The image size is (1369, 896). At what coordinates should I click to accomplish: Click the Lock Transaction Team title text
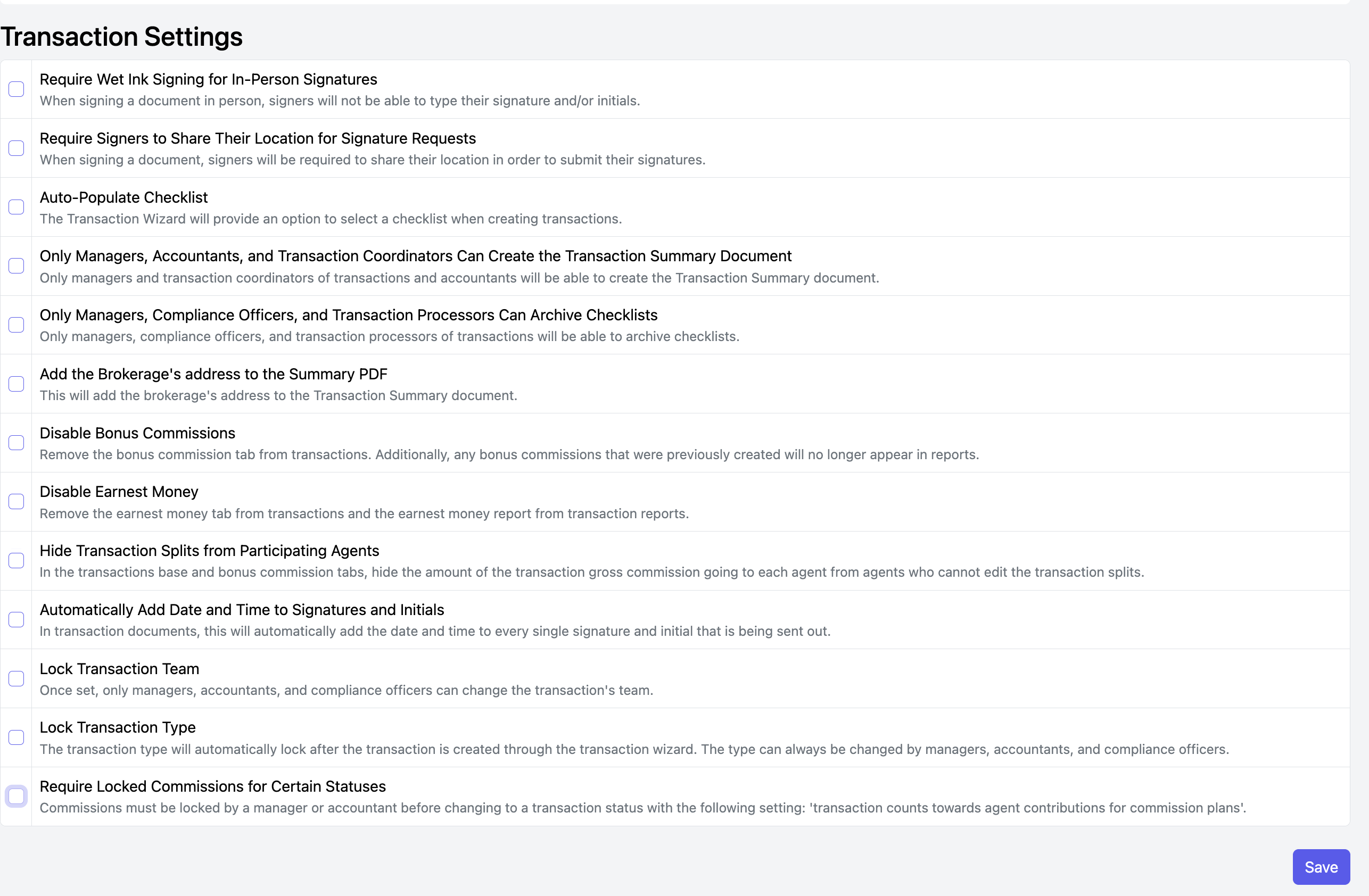pyautogui.click(x=119, y=669)
